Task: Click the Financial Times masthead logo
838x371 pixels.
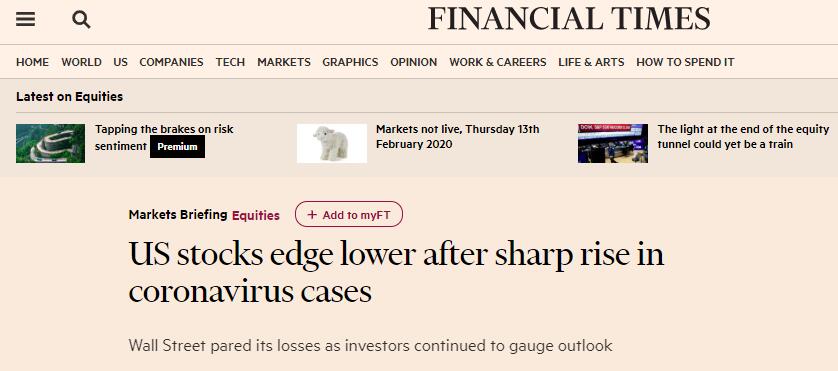Action: (569, 19)
